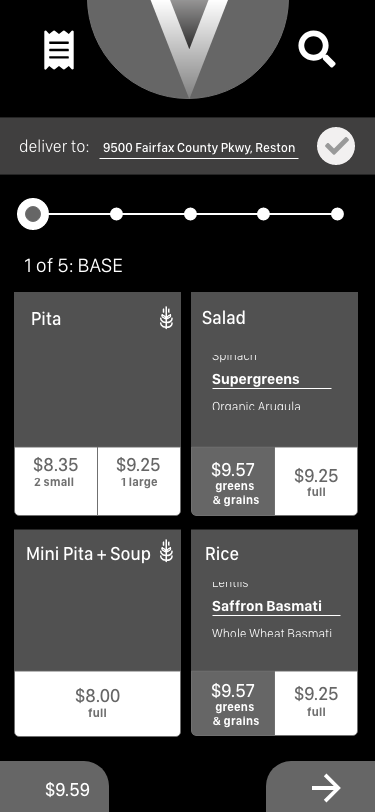The width and height of the screenshot is (375, 812).
Task: Select the fifth step dot
Action: tap(337, 214)
